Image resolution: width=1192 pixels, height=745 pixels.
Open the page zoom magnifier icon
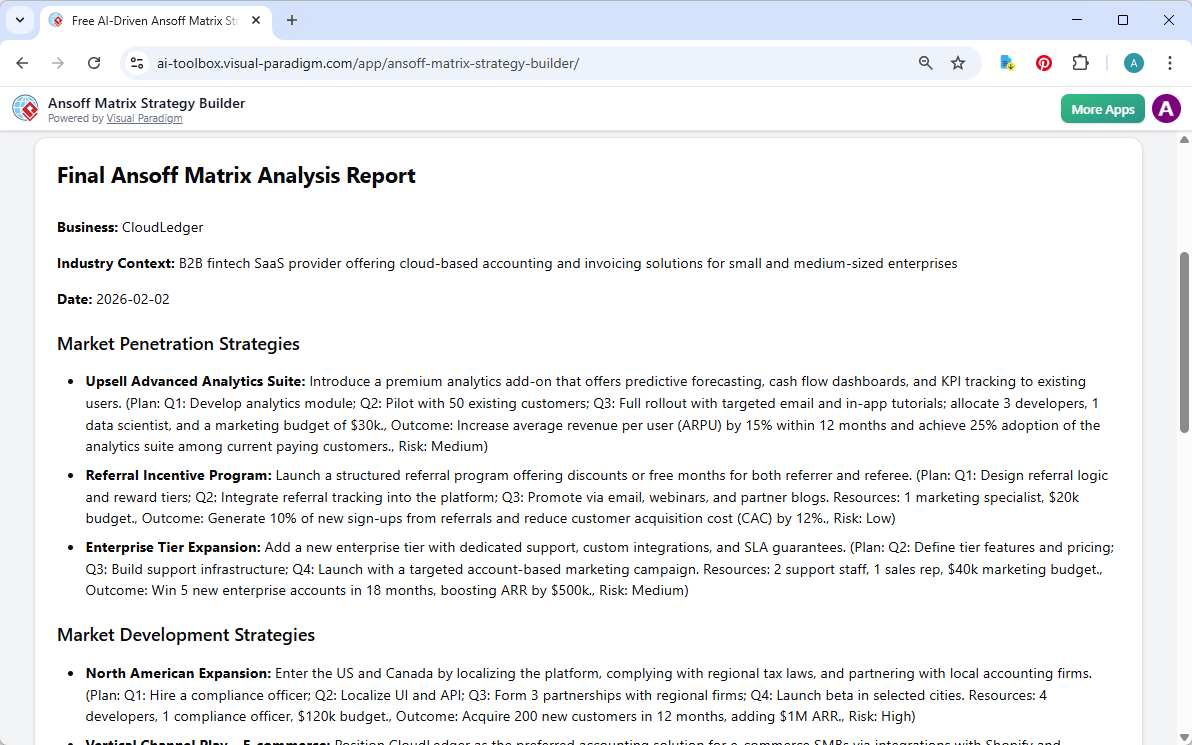pyautogui.click(x=925, y=62)
